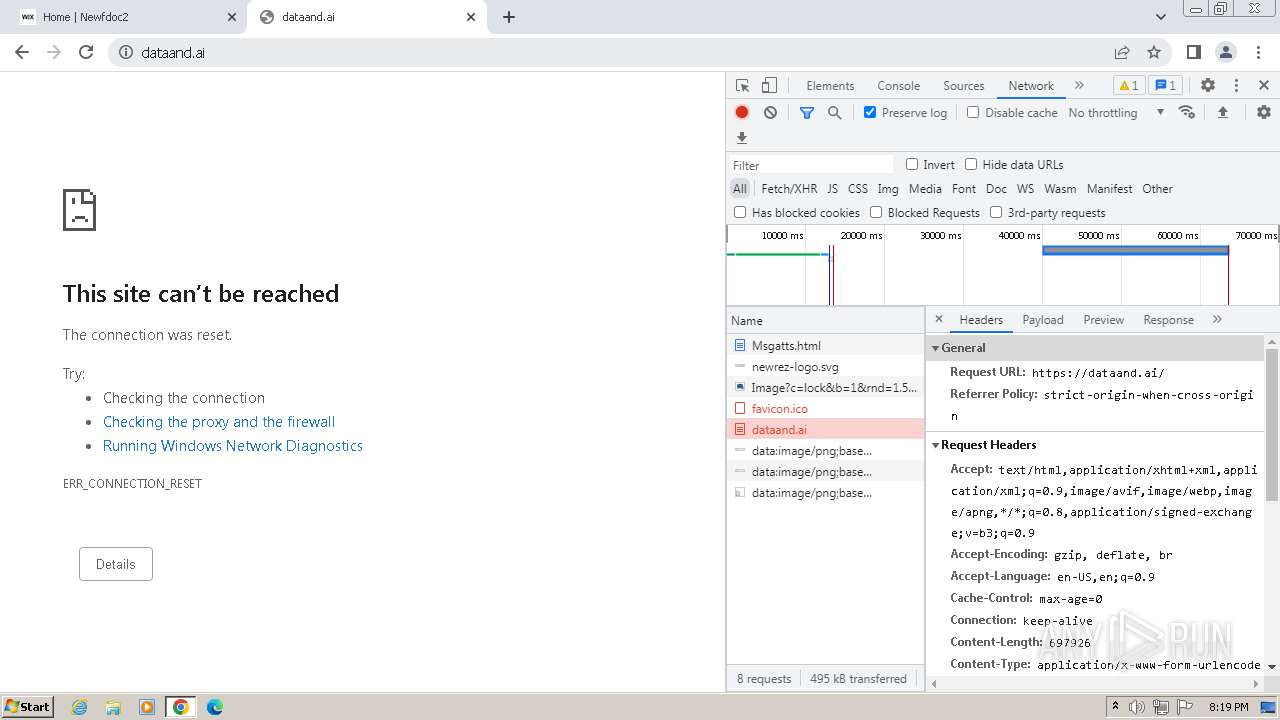Uncheck Preserve log checkbox
This screenshot has width=1280, height=720.
tap(870, 112)
